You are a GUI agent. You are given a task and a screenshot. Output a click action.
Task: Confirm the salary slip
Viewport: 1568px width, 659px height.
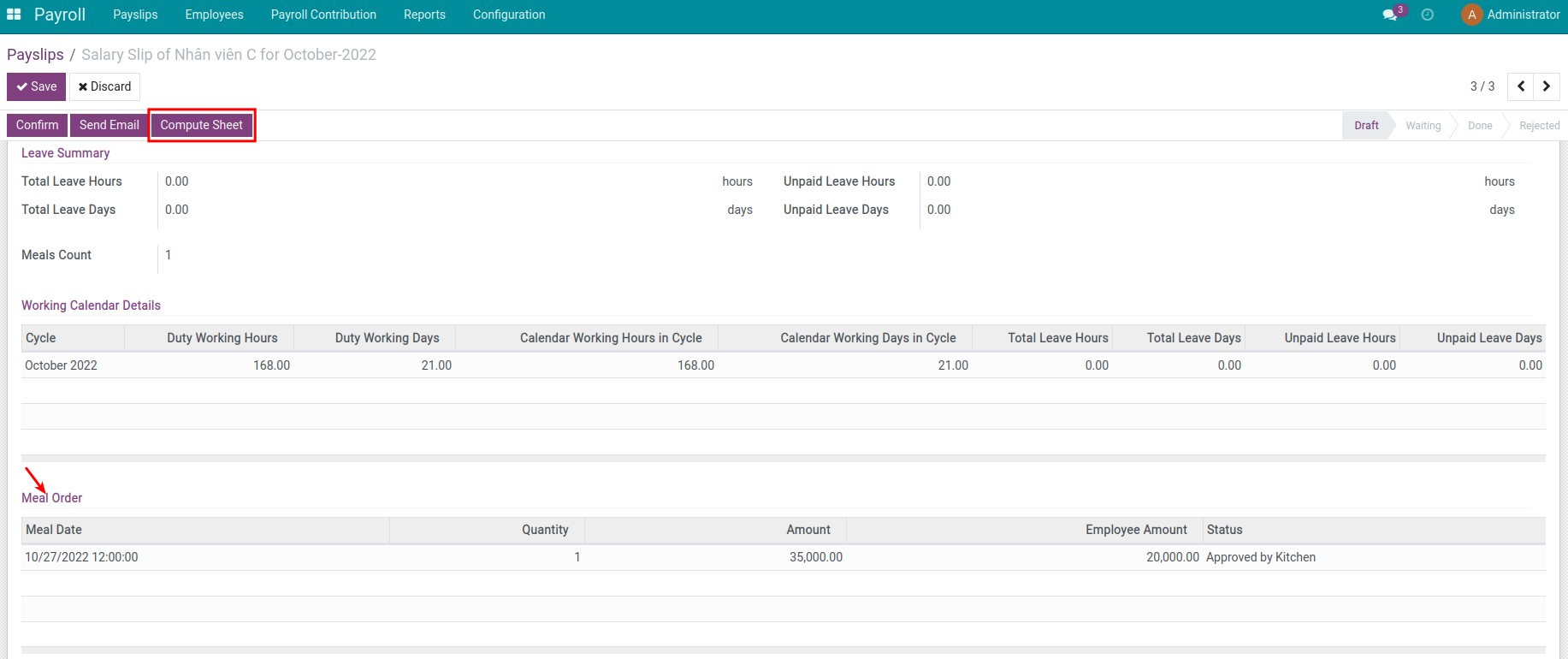point(37,125)
